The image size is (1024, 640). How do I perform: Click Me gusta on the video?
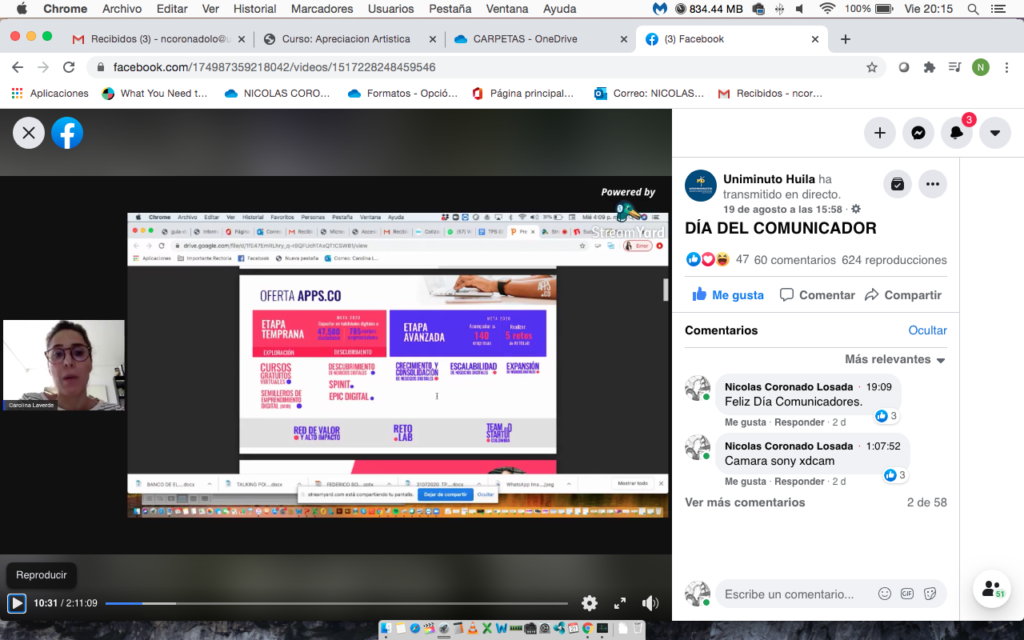click(x=728, y=295)
